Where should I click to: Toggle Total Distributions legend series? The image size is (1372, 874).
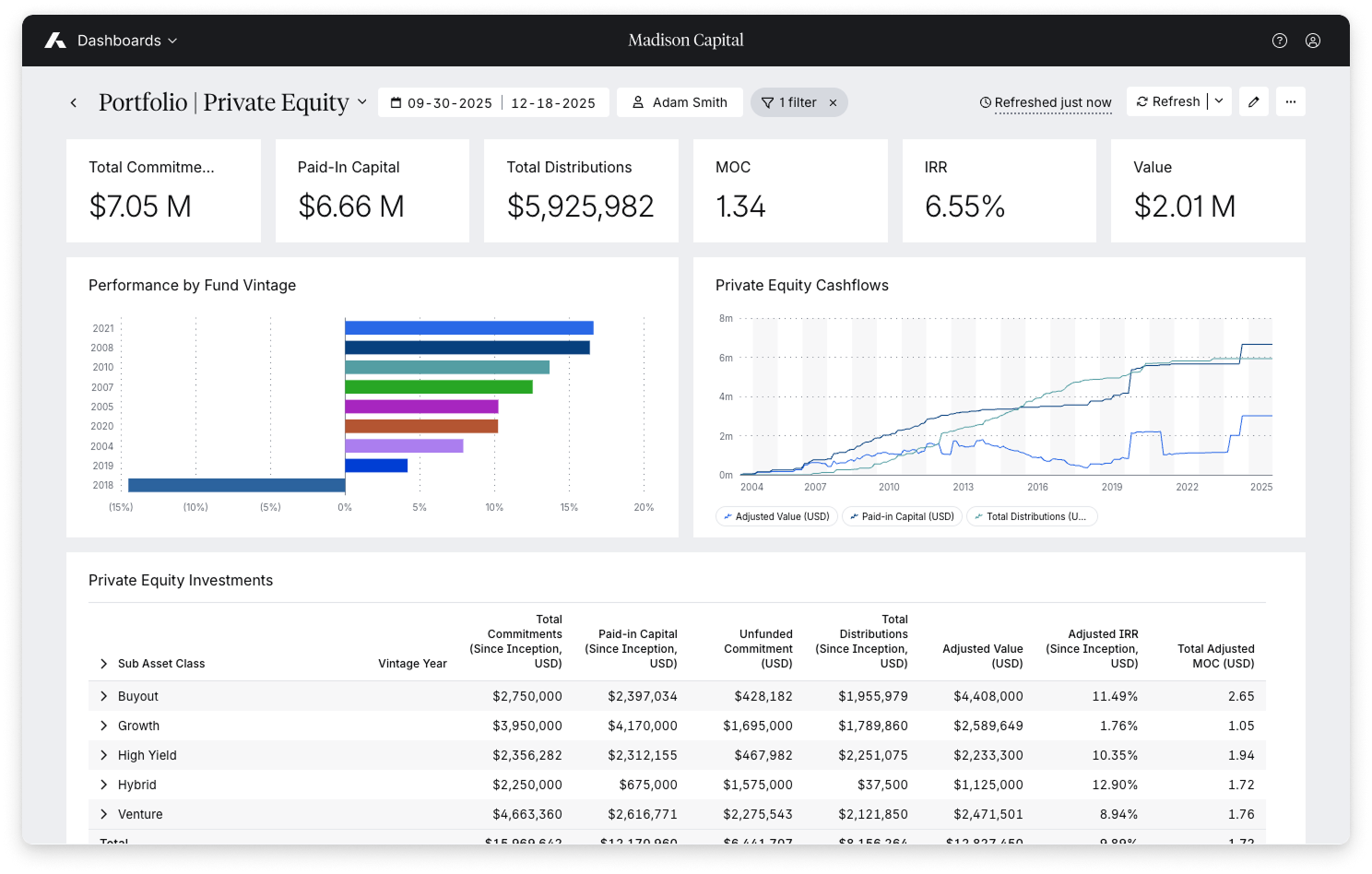click(1031, 516)
